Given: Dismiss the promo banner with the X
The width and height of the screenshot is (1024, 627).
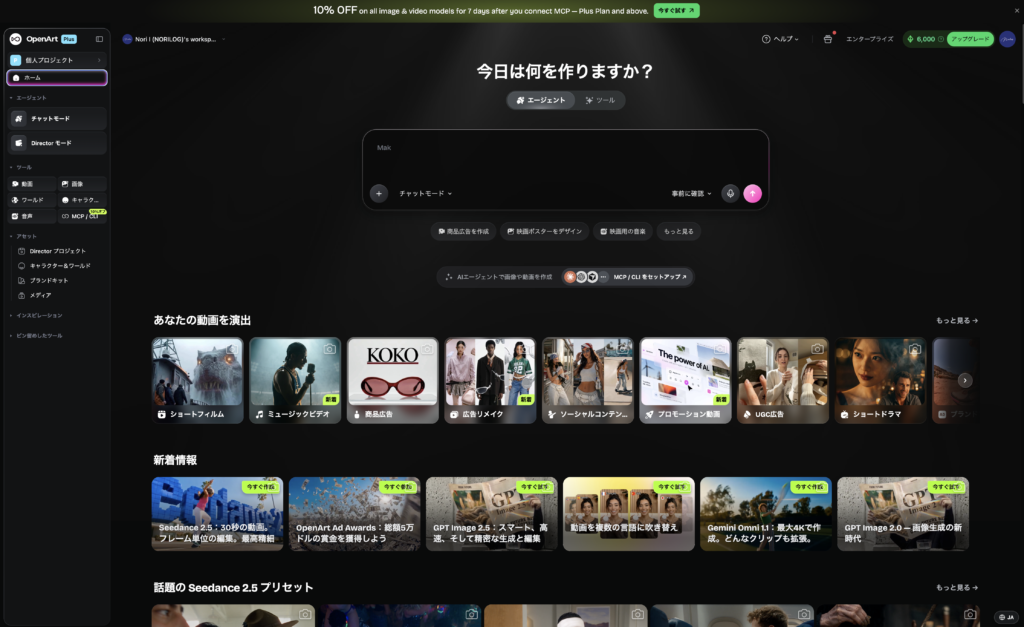Looking at the screenshot, I should [1017, 10].
